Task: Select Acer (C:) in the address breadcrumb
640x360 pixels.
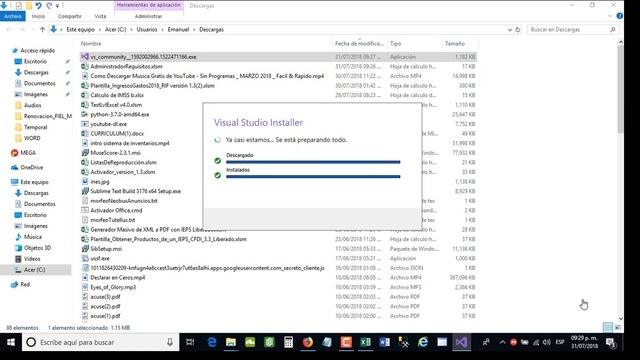Action: [x=116, y=29]
